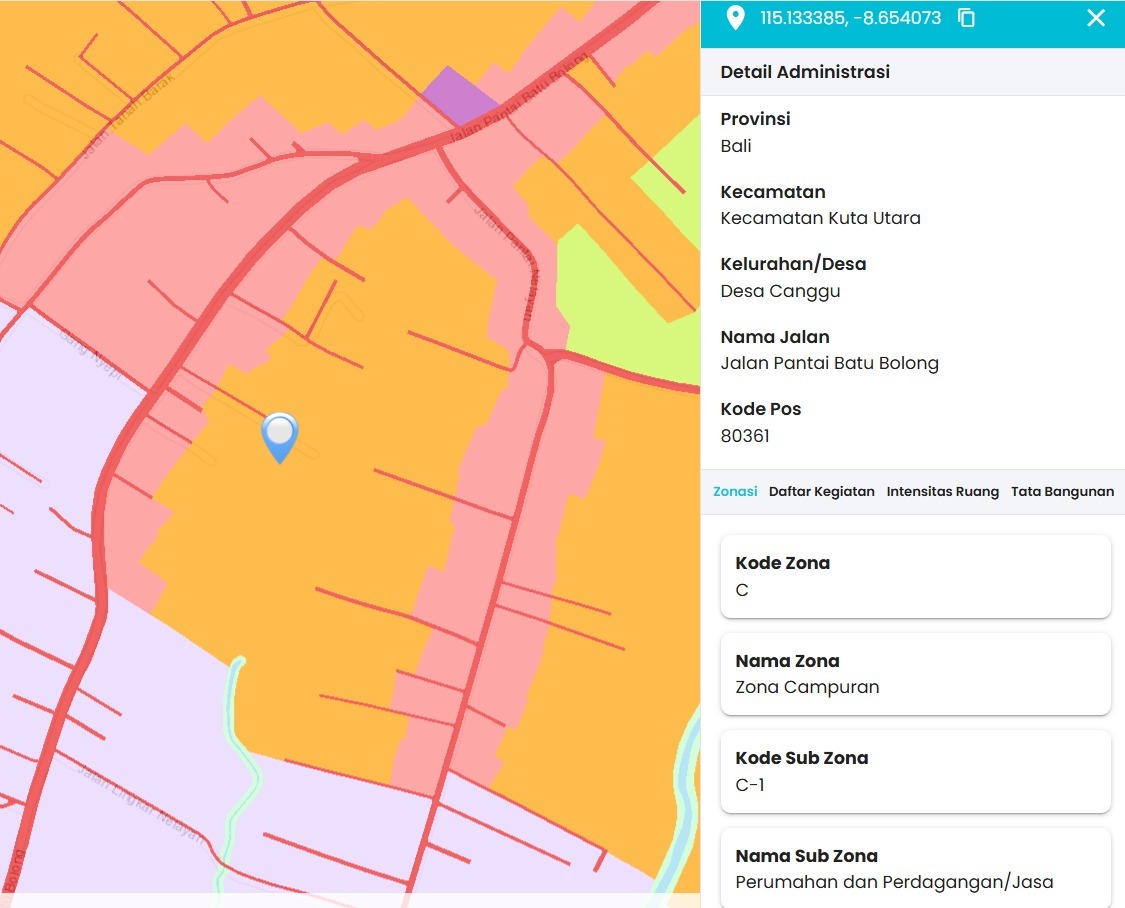Switch to the Tata Bangunan tab
The height and width of the screenshot is (908, 1125).
(x=1062, y=491)
